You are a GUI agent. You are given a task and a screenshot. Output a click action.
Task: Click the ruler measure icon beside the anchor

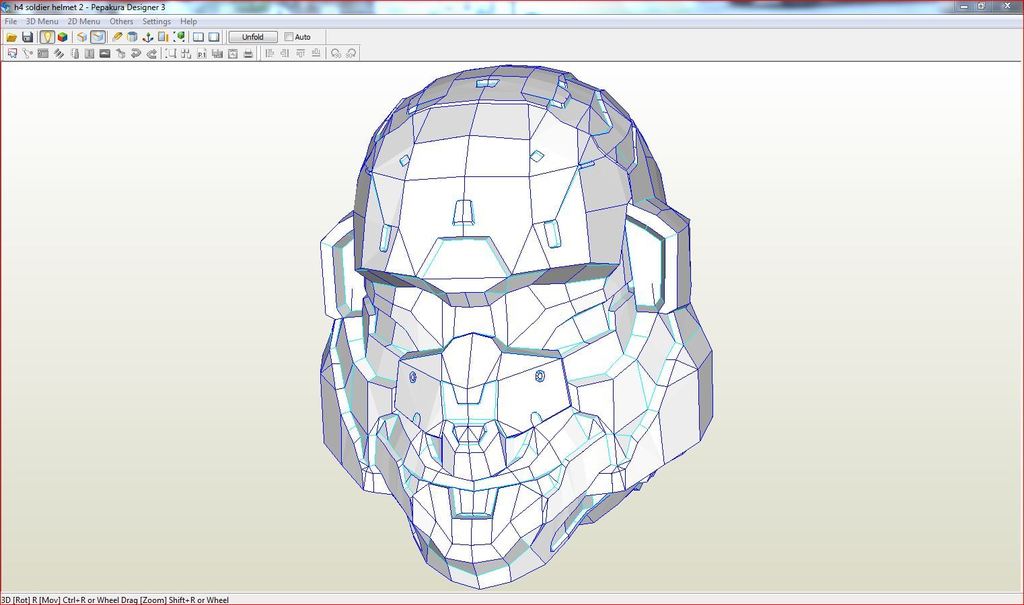163,37
